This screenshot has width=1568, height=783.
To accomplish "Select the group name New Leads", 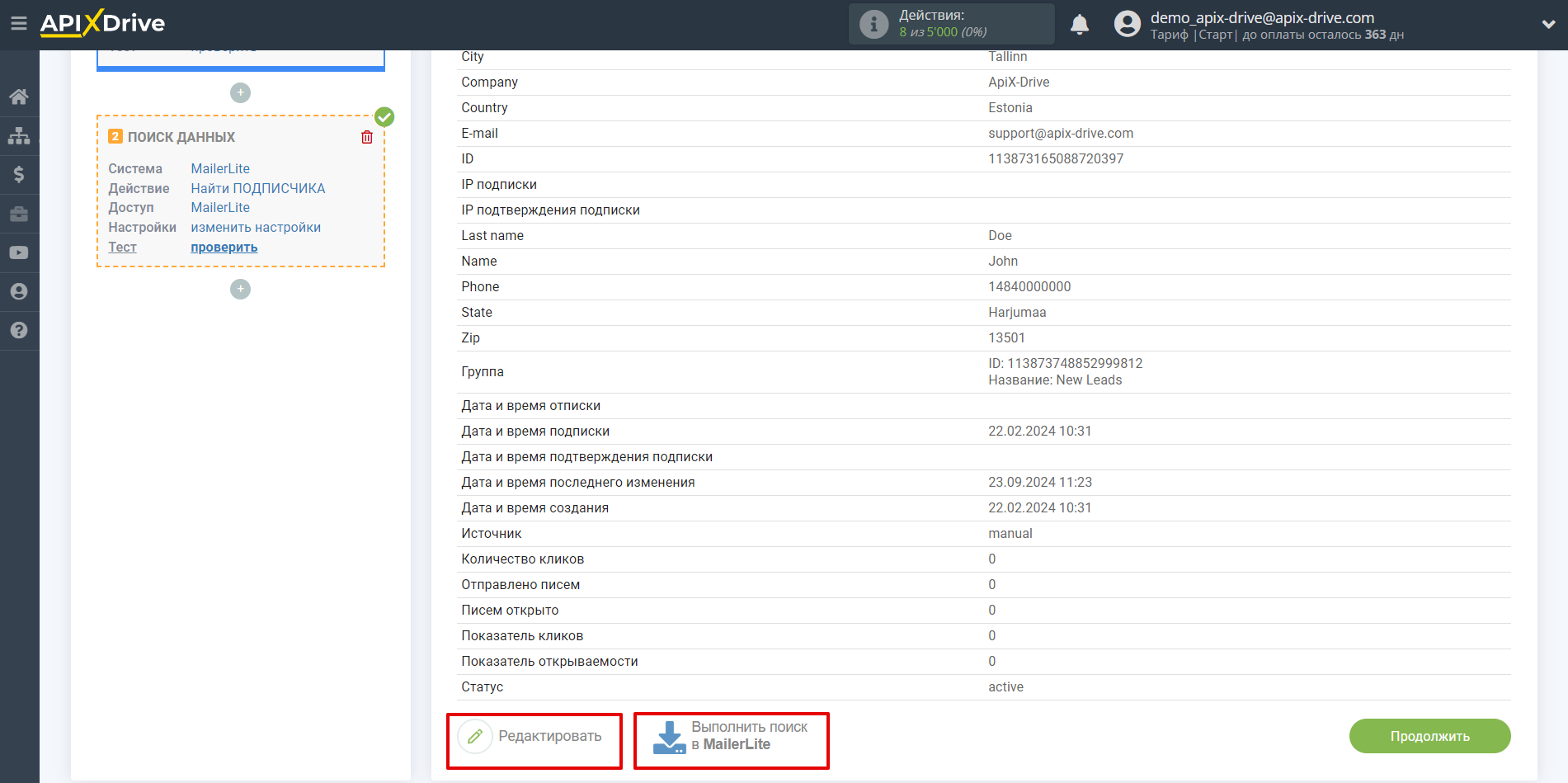I will pos(1089,380).
